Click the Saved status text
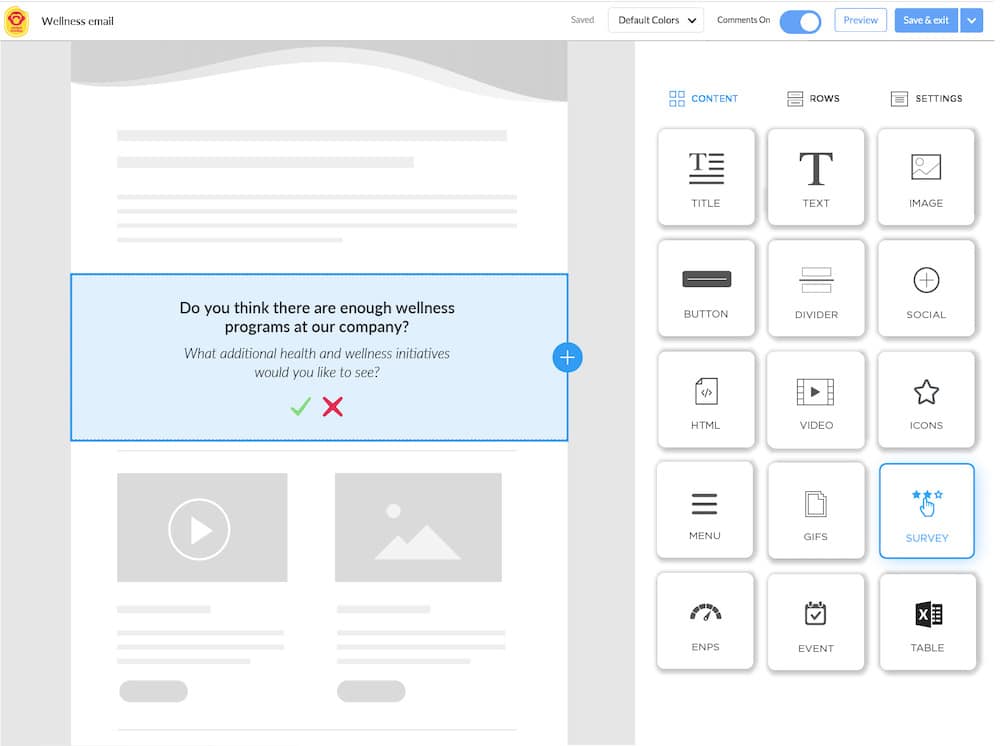The image size is (1000, 746). click(582, 20)
